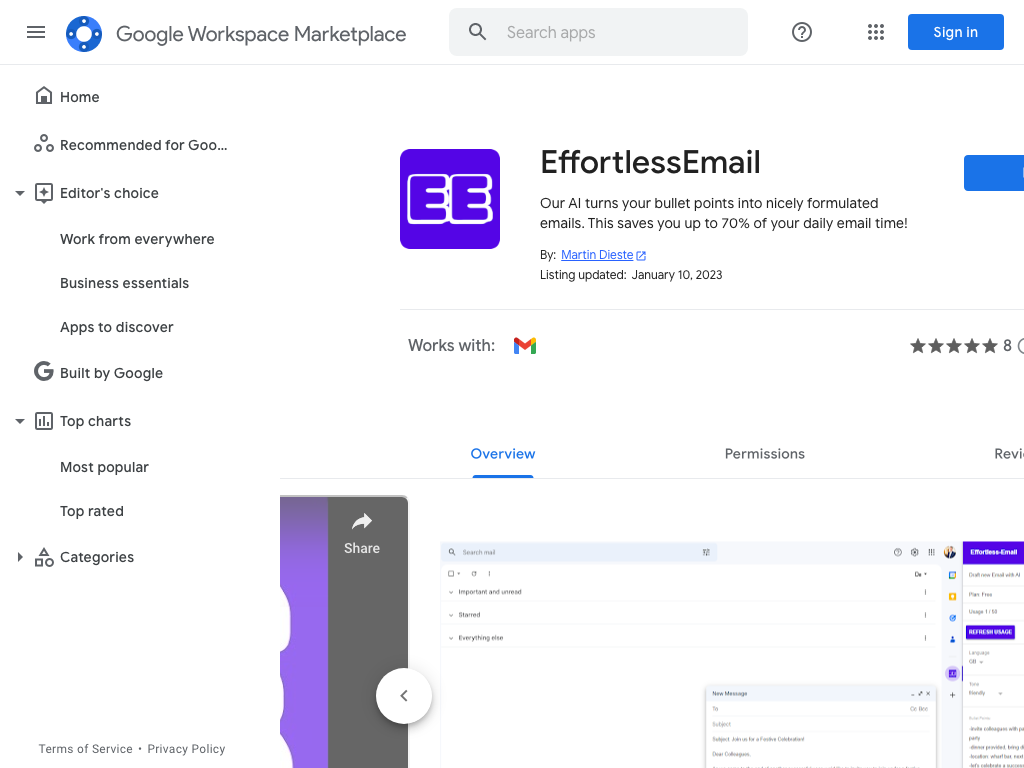The height and width of the screenshot is (768, 1024).
Task: Open Terms of Service link
Action: (85, 749)
